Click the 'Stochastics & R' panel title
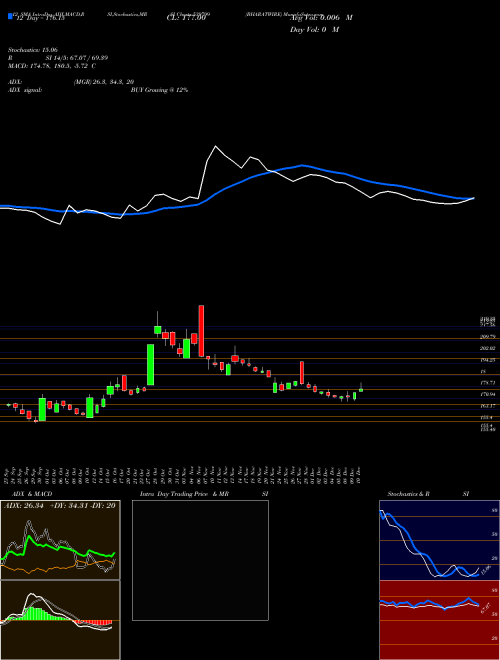This screenshot has width=500, height=660. (408, 494)
